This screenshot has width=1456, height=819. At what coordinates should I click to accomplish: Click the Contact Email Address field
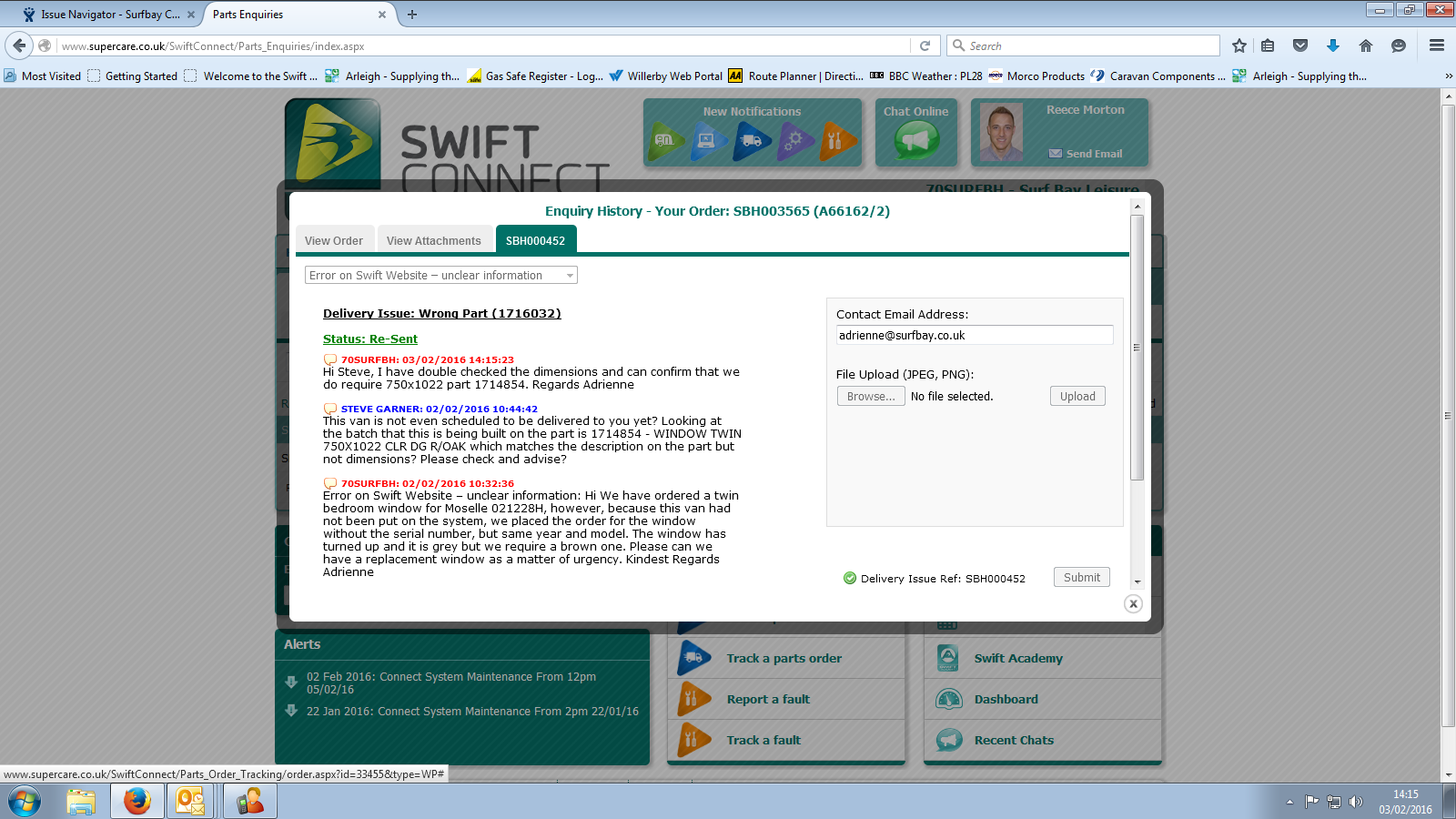click(975, 335)
